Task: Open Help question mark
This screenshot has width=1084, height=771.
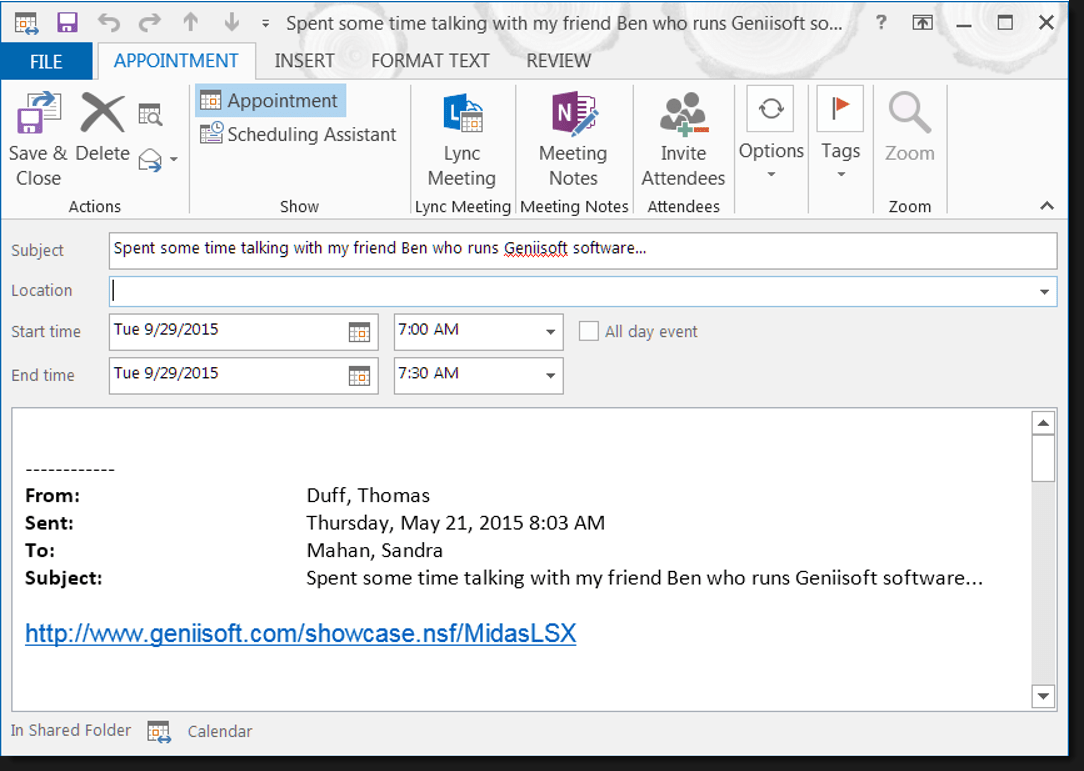Action: [x=881, y=23]
